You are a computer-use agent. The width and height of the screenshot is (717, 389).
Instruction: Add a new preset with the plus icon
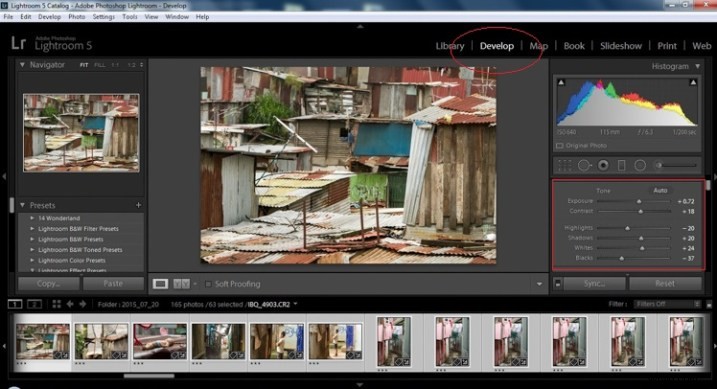click(x=138, y=205)
